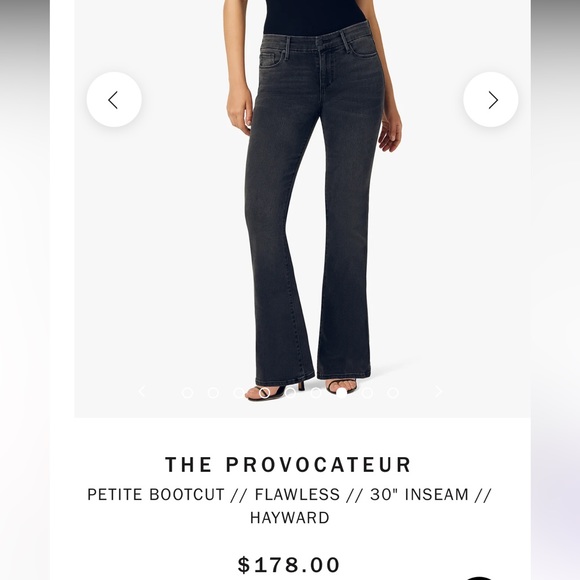Go to previous product photo using large left arrow
The width and height of the screenshot is (580, 580).
114,100
